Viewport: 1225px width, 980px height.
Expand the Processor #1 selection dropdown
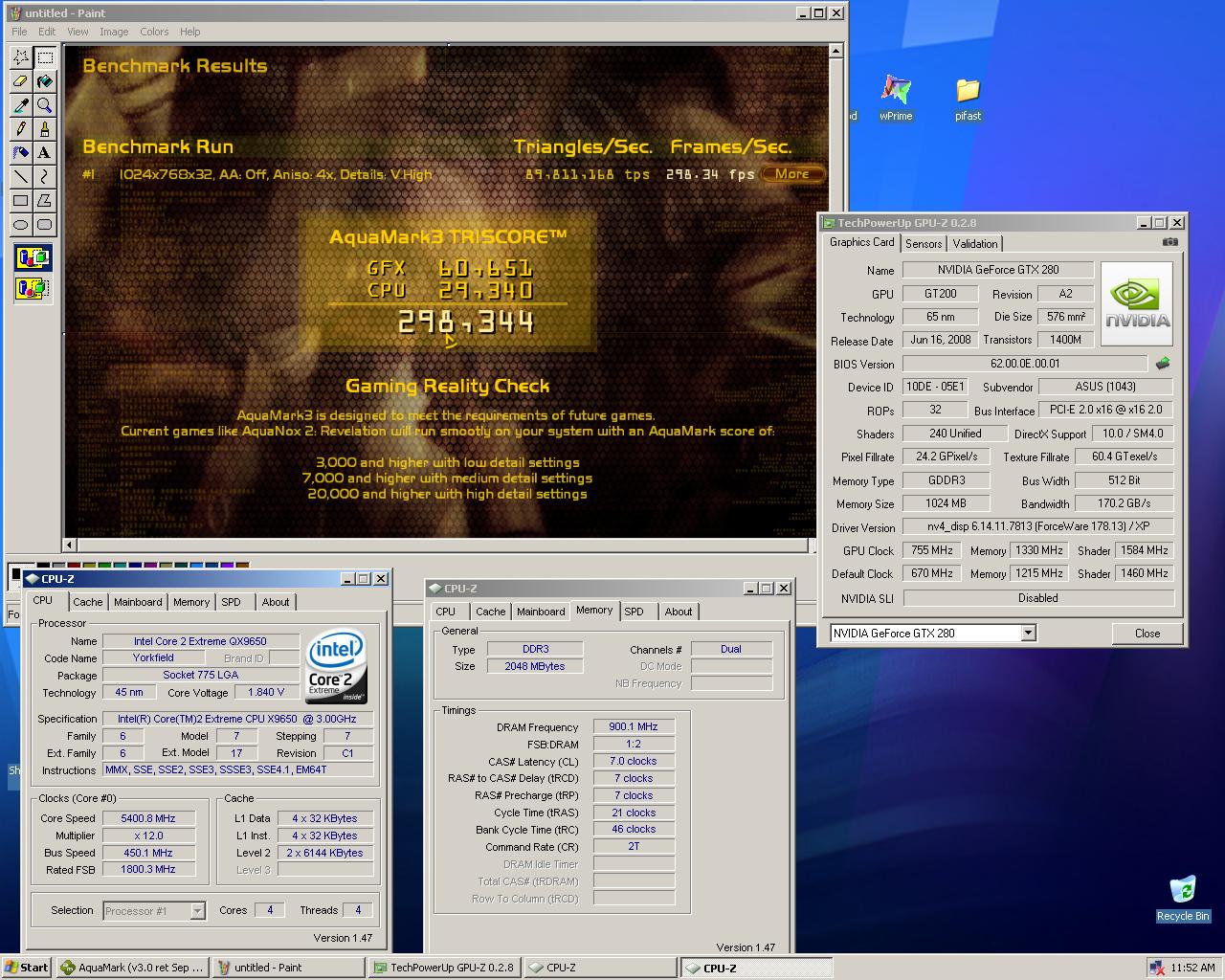197,911
